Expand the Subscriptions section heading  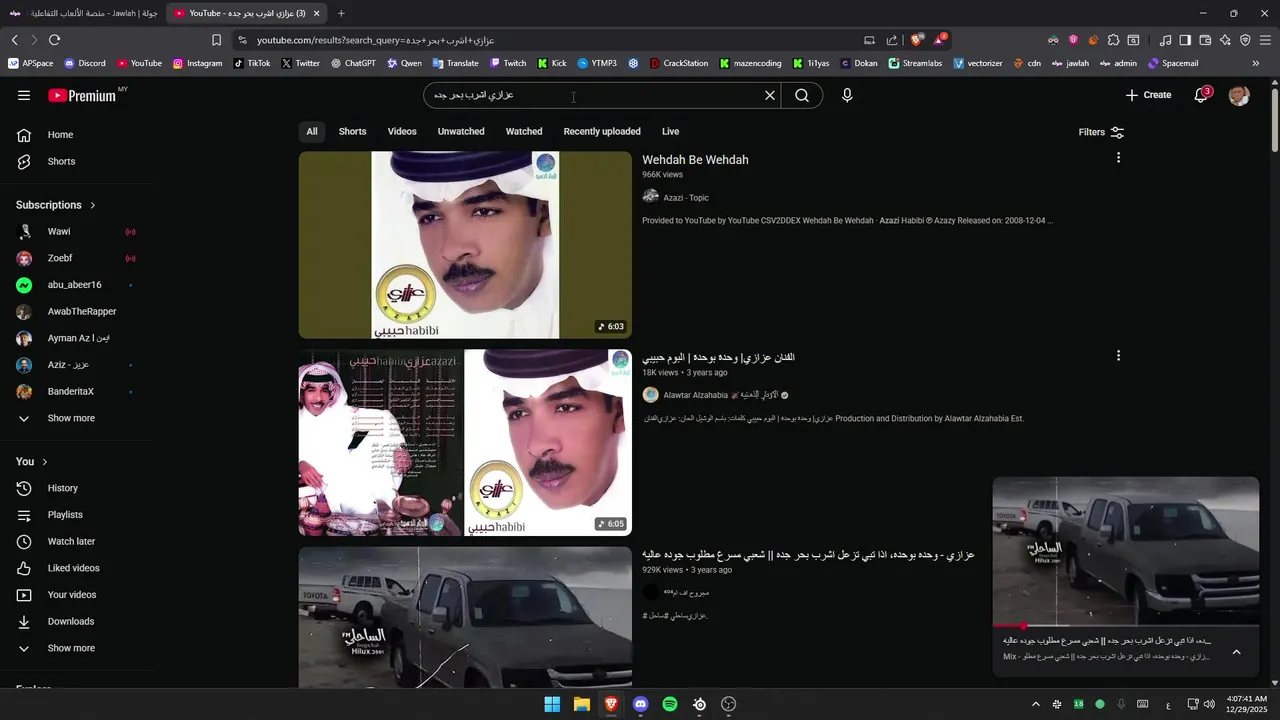coord(56,205)
